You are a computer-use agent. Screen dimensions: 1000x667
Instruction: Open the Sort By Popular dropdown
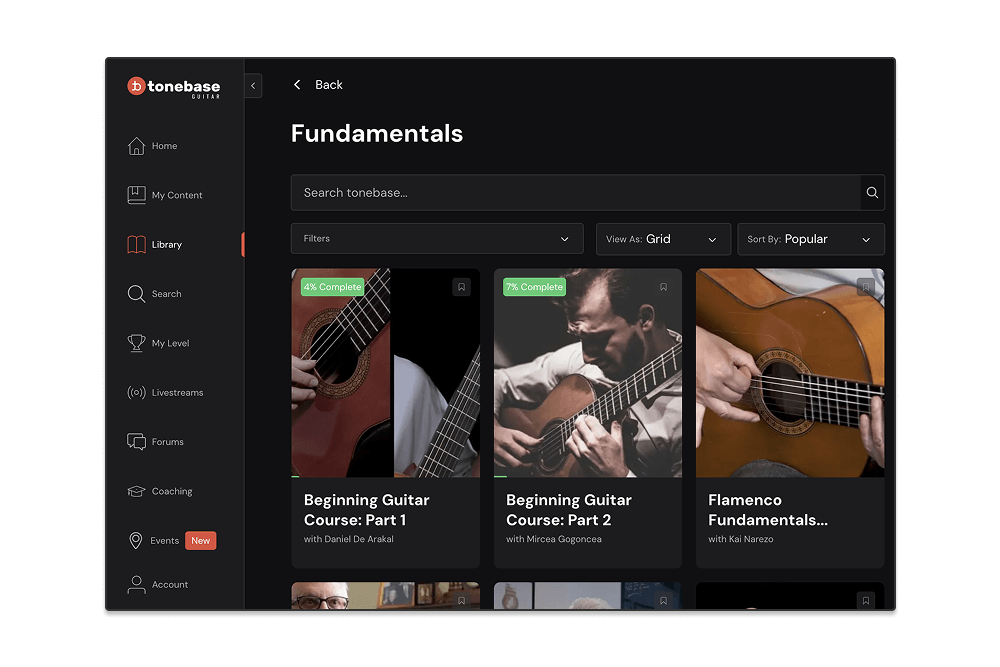click(x=811, y=239)
